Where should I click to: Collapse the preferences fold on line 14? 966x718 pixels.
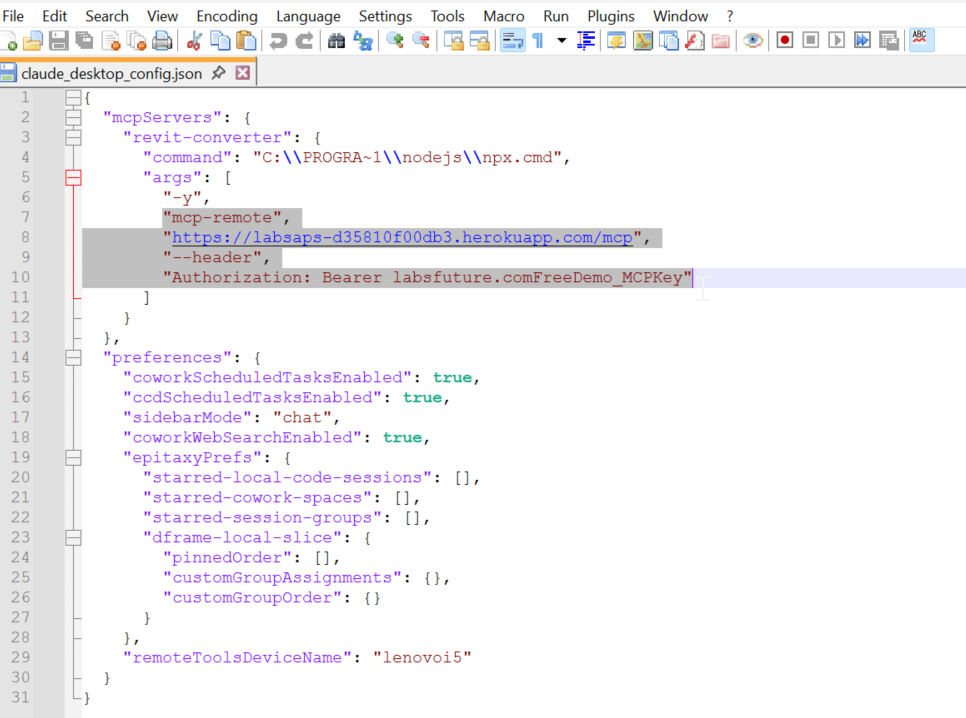[73, 357]
